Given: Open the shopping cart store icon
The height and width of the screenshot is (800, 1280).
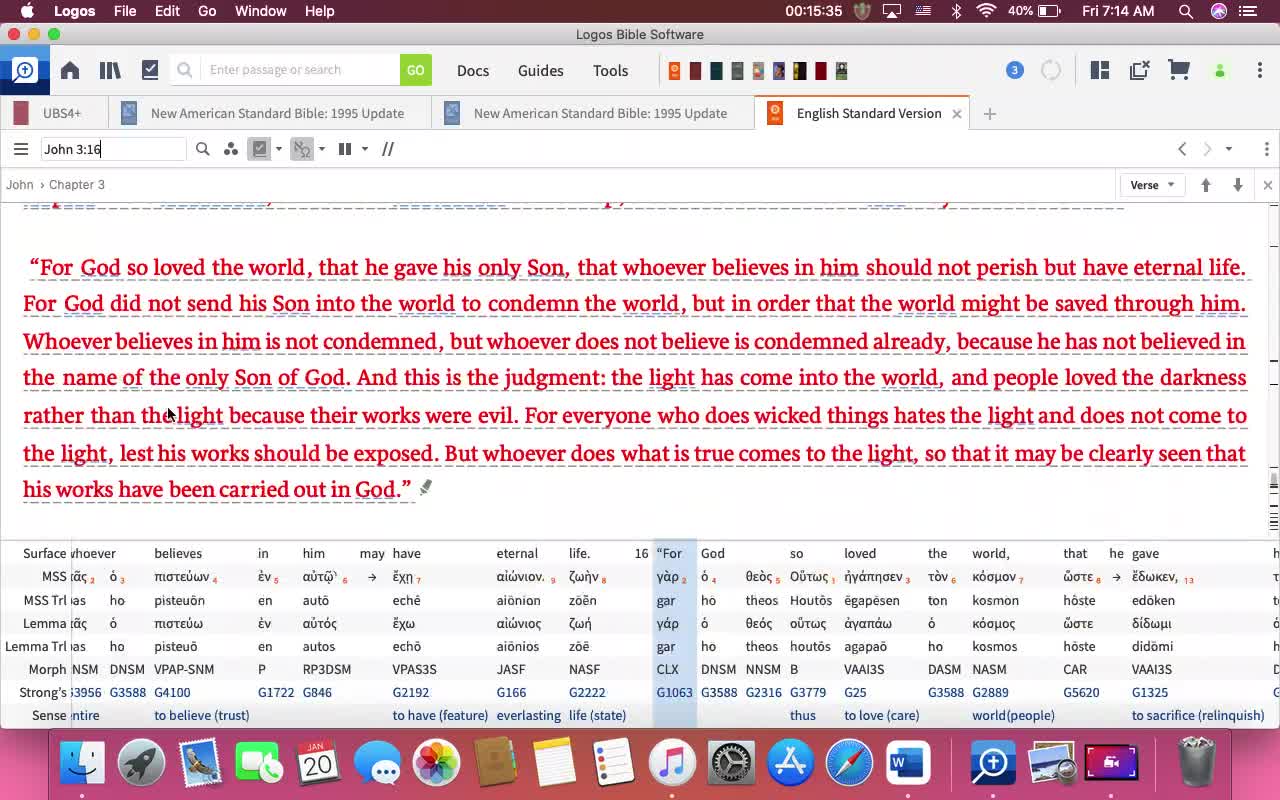Looking at the screenshot, I should (x=1179, y=70).
